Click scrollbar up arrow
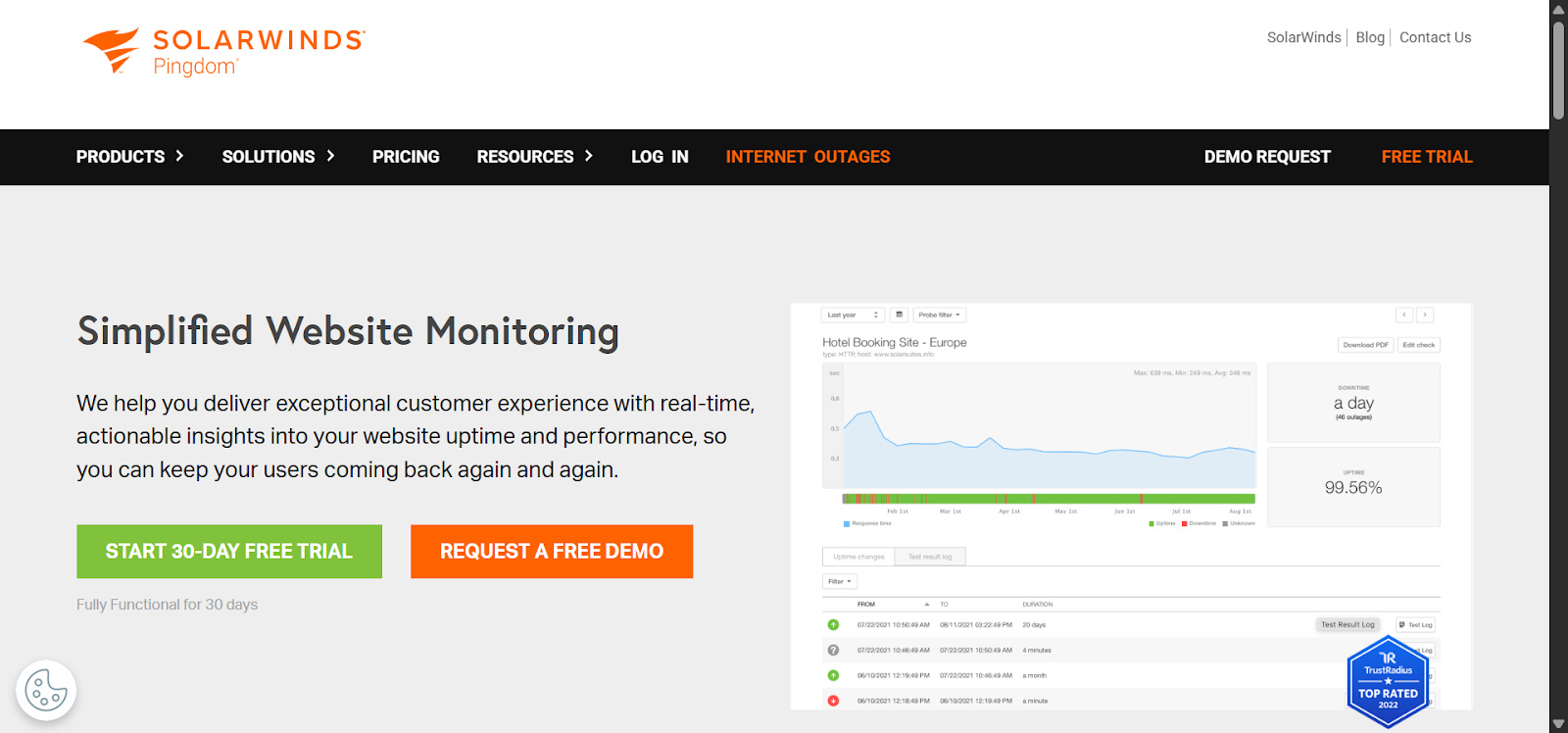1568x733 pixels. 1558,9
